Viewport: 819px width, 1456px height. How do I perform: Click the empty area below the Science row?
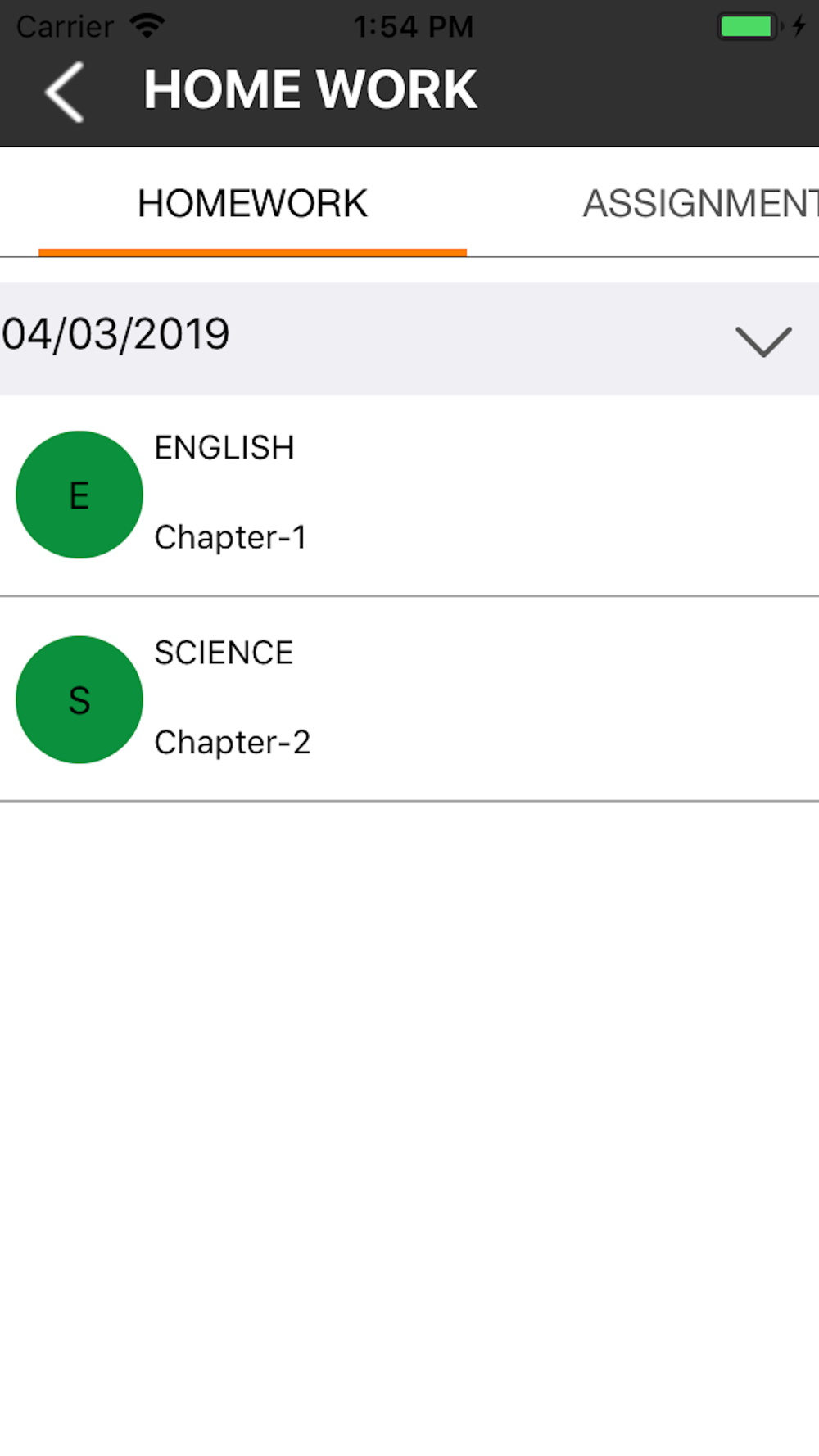tap(409, 1106)
